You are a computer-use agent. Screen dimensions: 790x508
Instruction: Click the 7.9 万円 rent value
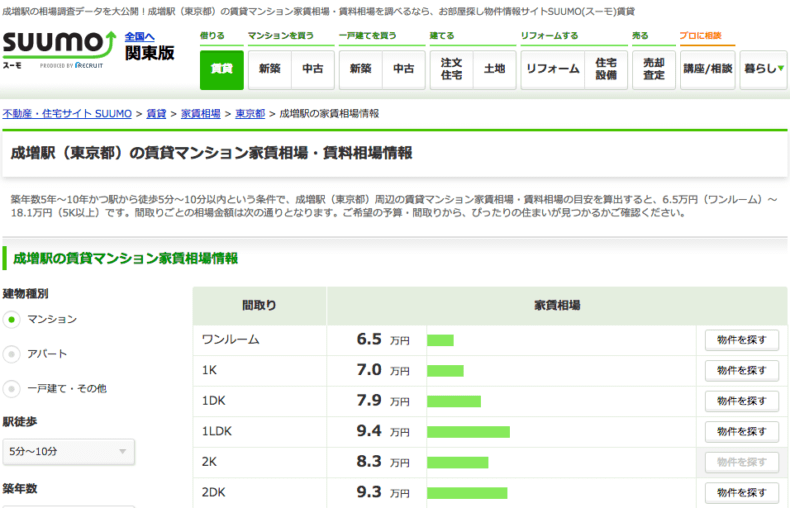383,401
